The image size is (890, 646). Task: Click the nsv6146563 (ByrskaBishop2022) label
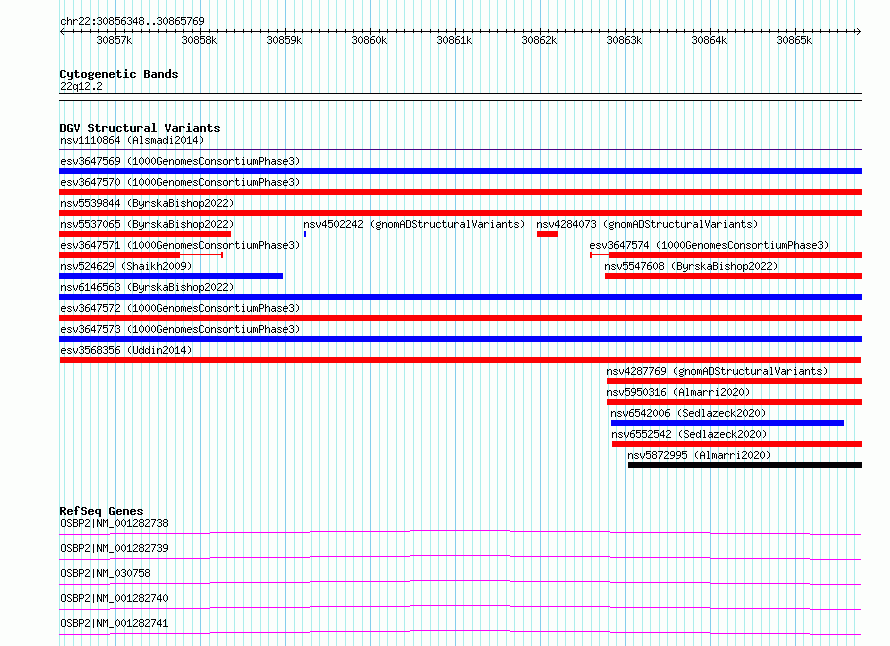[147, 287]
